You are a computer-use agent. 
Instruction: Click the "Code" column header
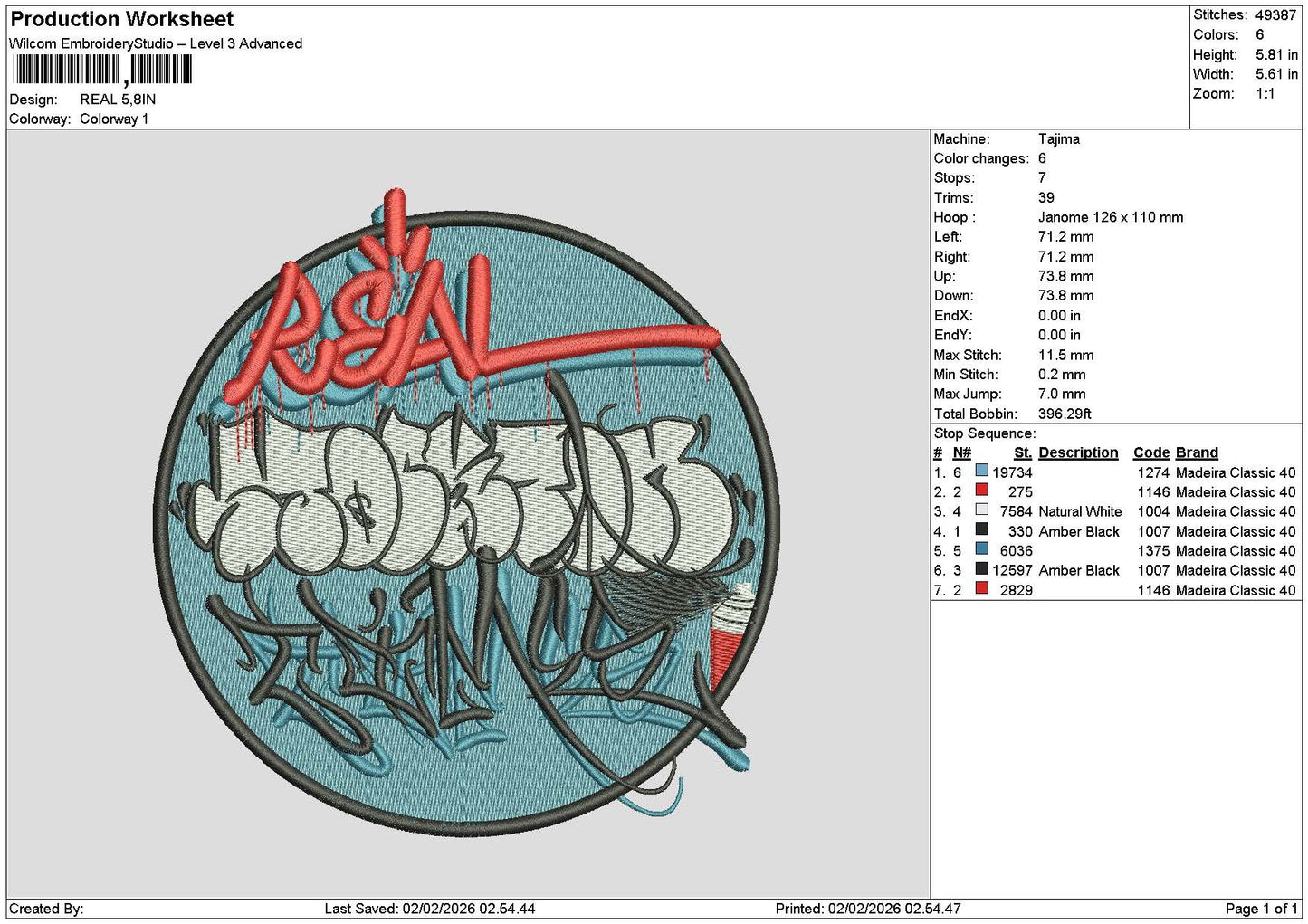pos(1151,452)
